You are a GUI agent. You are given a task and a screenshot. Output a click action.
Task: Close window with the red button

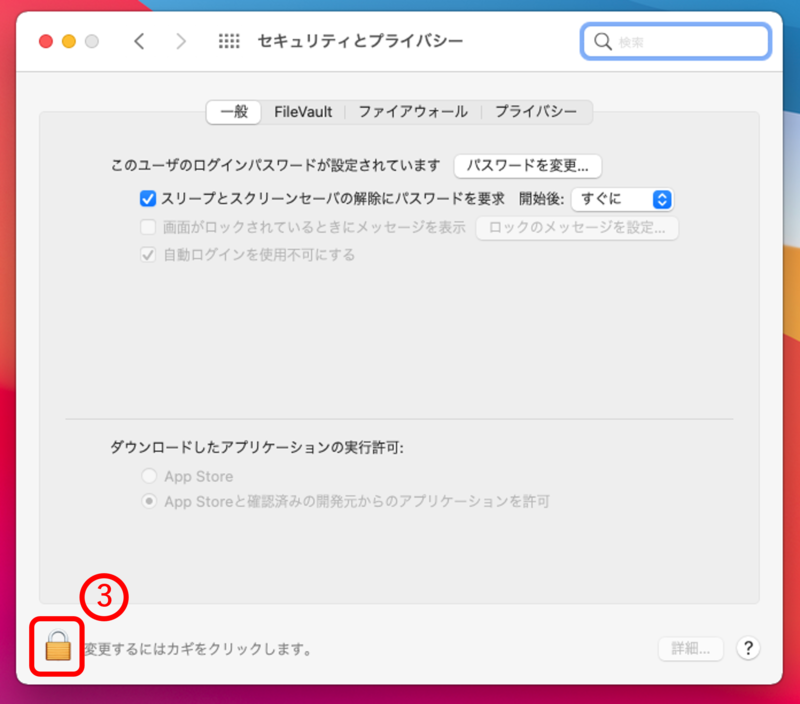pos(46,41)
